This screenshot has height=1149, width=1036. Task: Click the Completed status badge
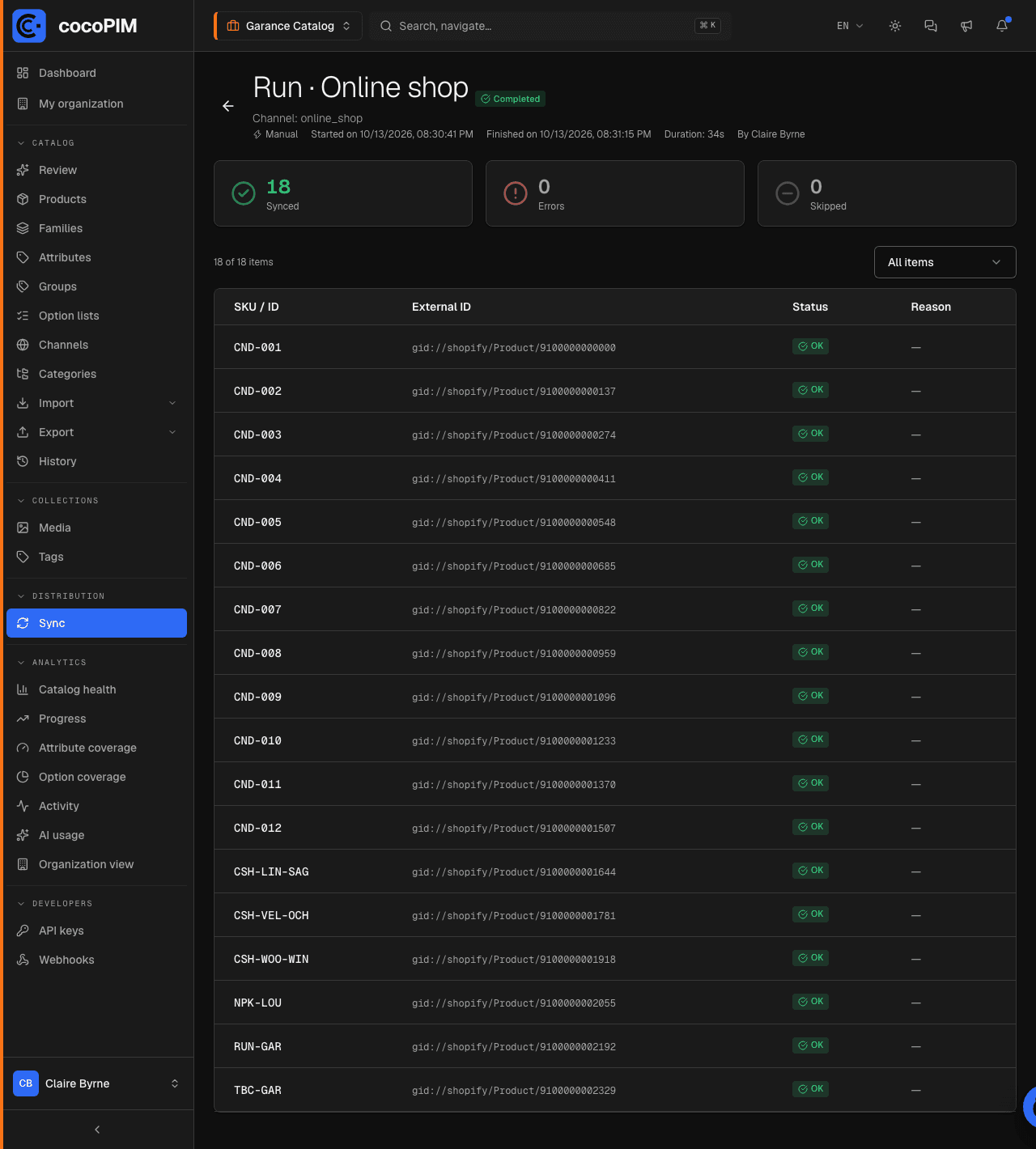point(510,99)
